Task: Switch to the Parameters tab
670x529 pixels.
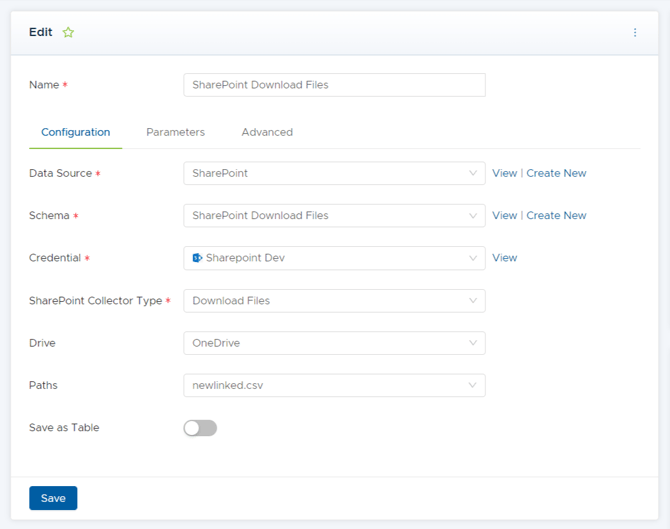Action: pos(175,132)
